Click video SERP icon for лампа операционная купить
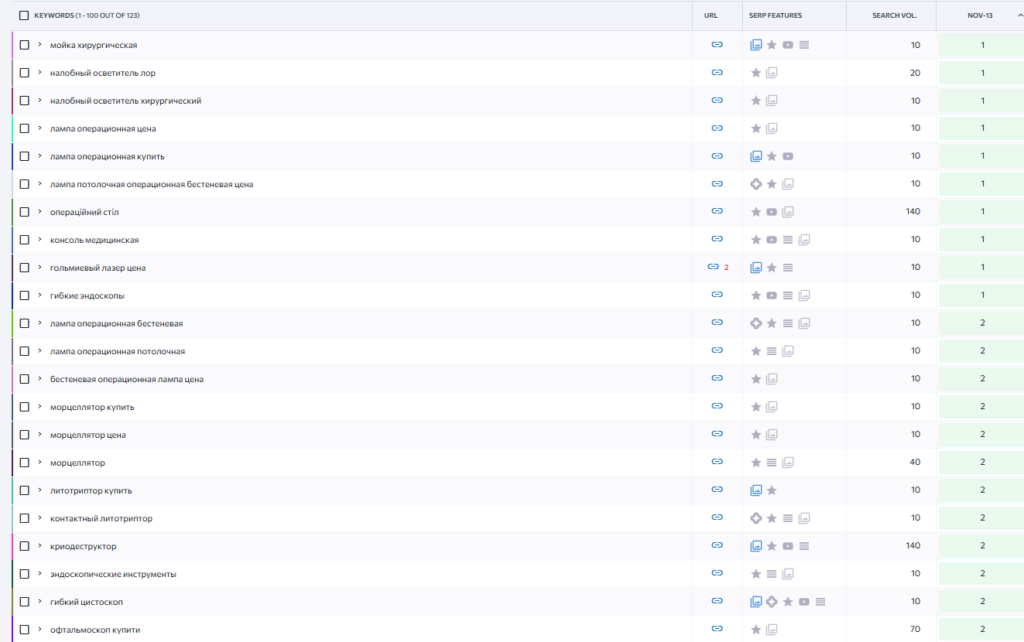Screen dimensions: 1024x642 (x=788, y=156)
